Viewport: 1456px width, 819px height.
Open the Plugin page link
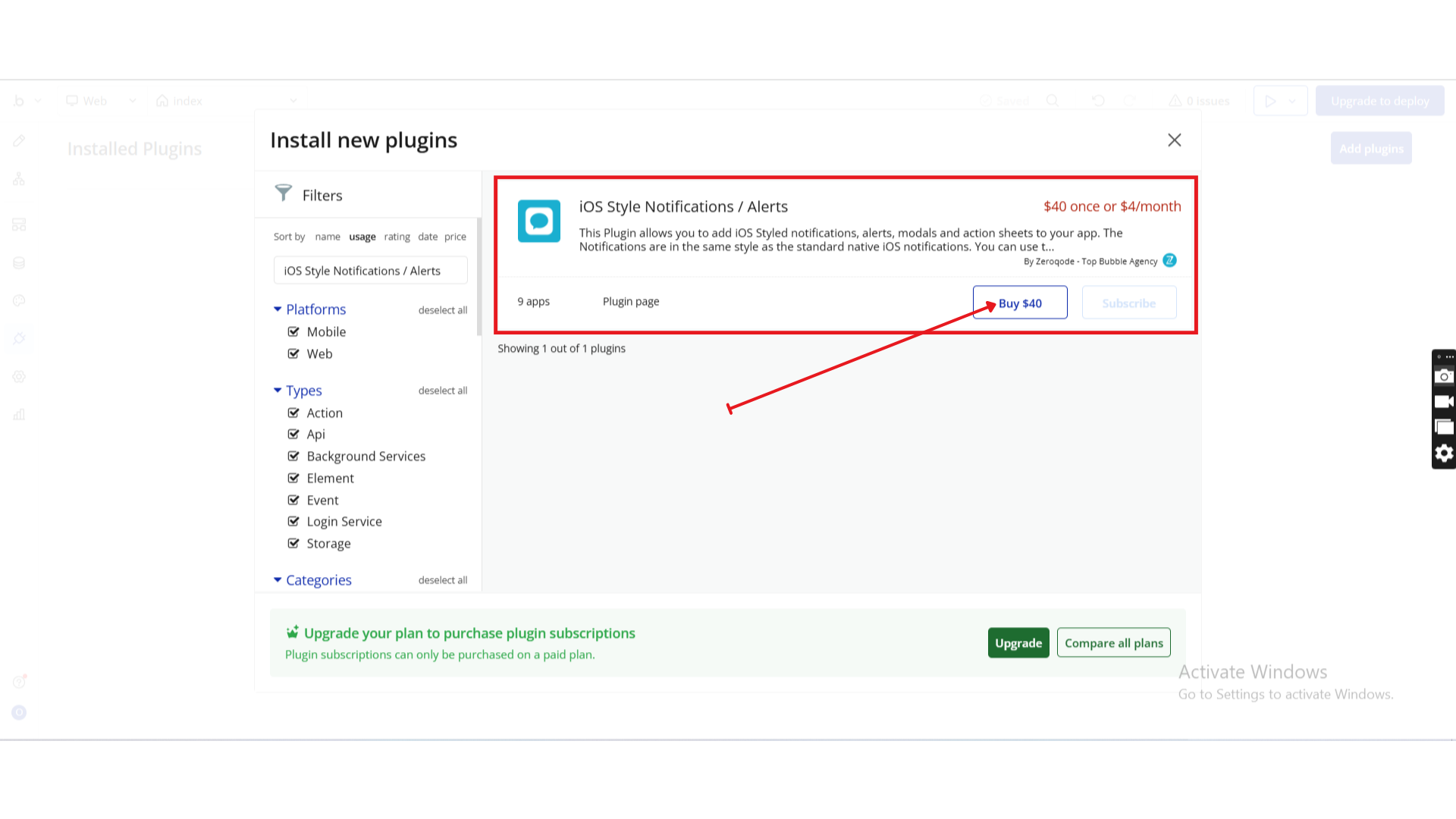[630, 302]
